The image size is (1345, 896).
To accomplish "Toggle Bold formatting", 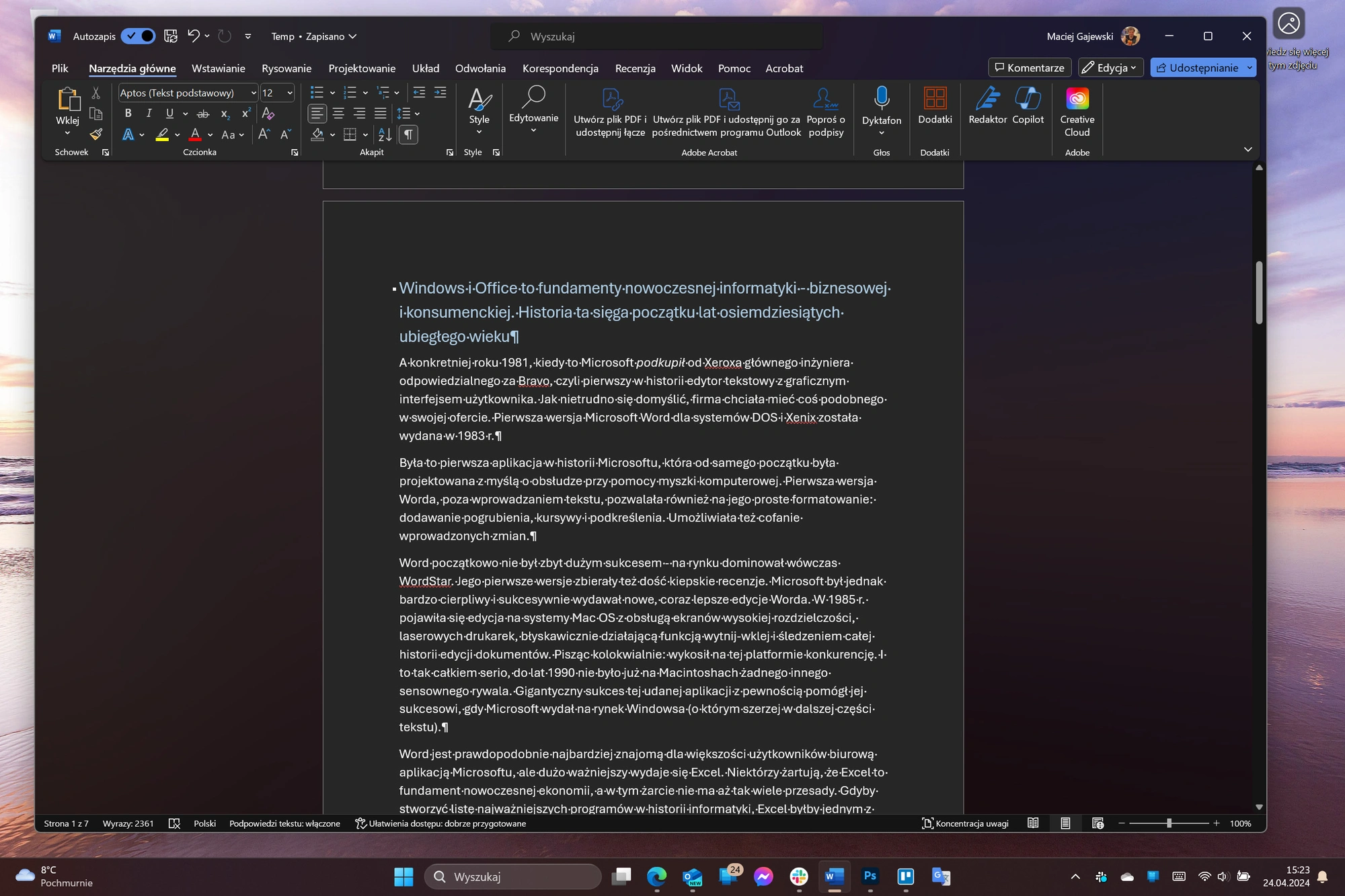I will (128, 114).
